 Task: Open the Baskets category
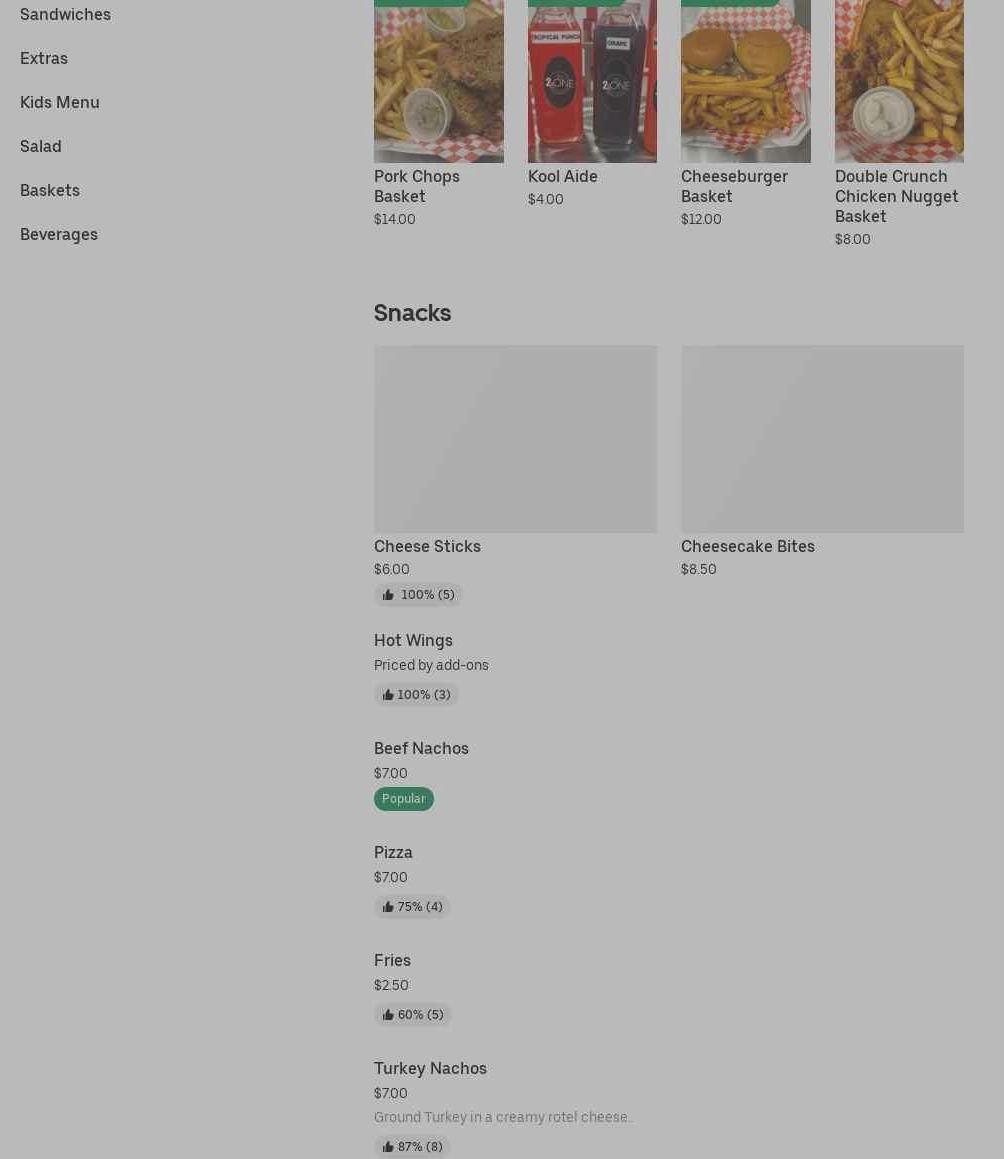point(50,190)
